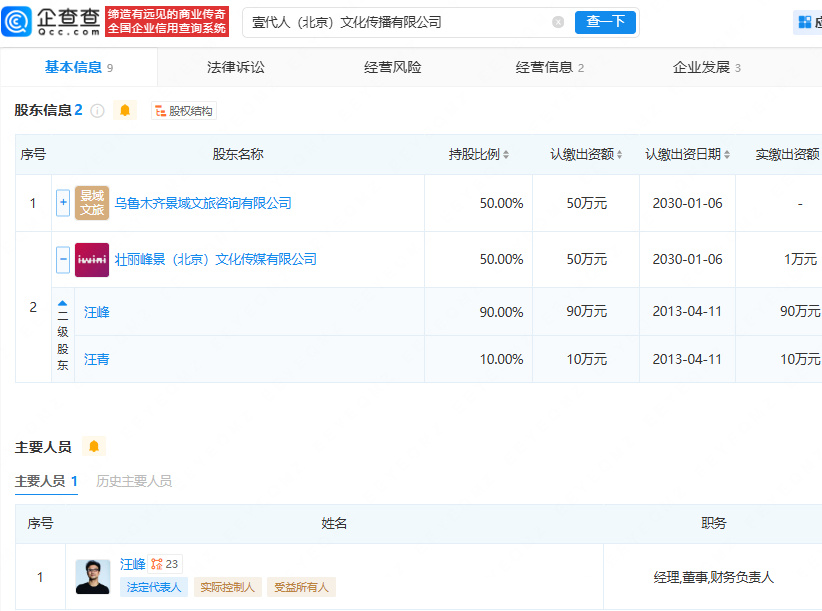This screenshot has height=611, width=822.
Task: Click the 受益所有人 tag
Action: [301, 587]
